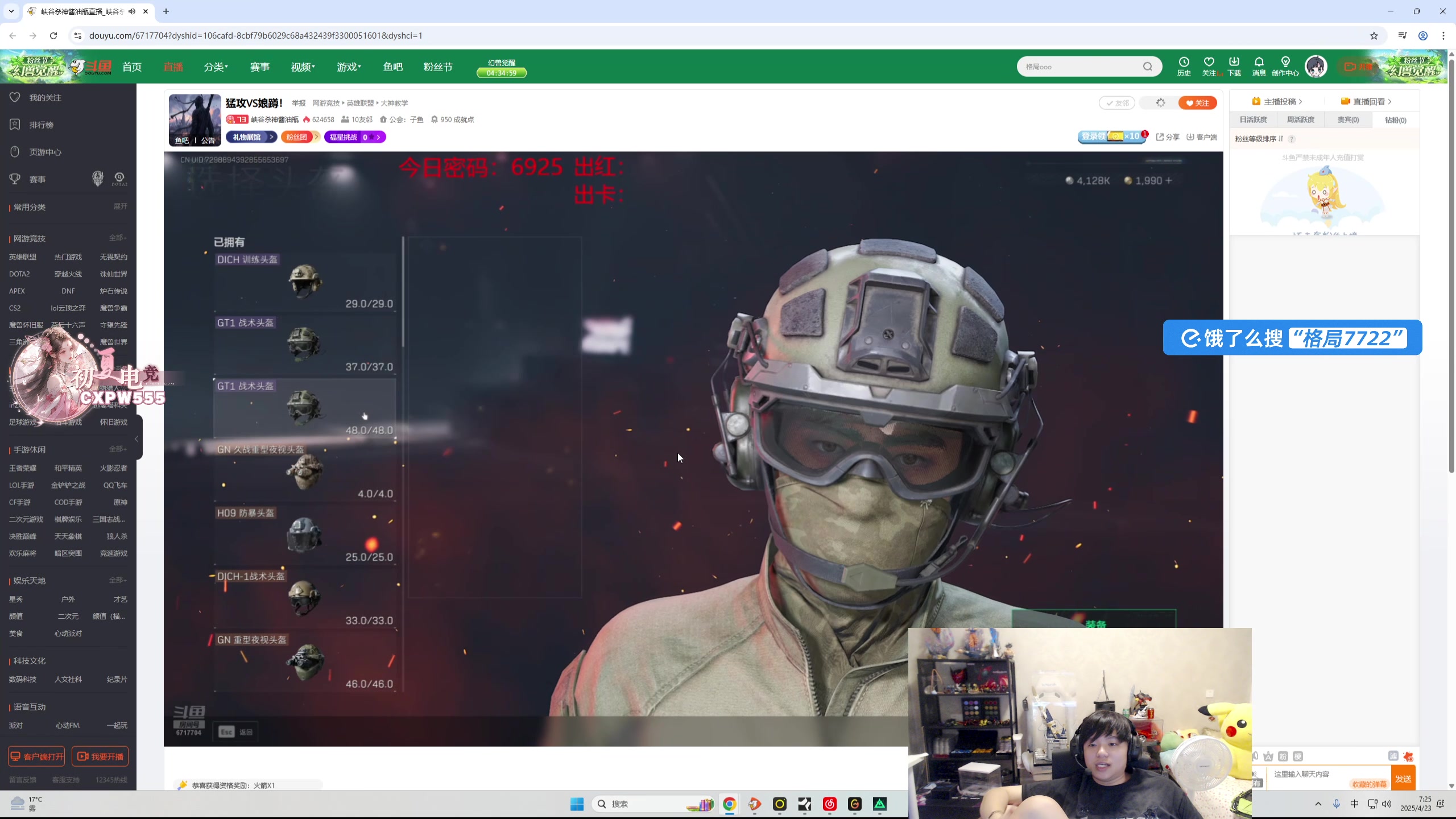
Task: Click the 分享 share icon
Action: (x=1168, y=137)
